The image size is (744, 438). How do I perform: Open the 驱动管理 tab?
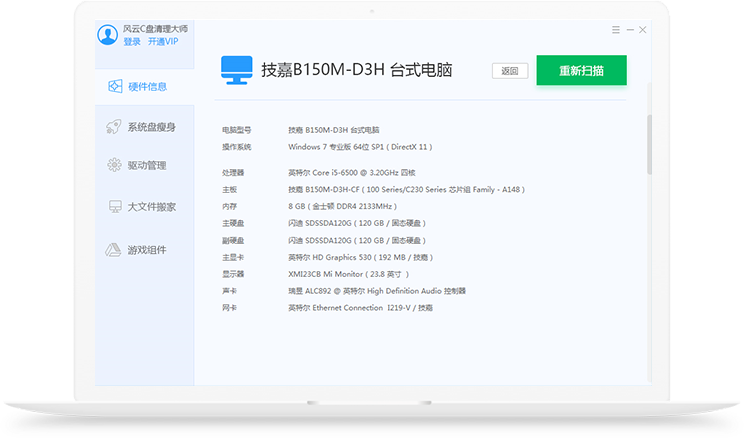pos(147,166)
